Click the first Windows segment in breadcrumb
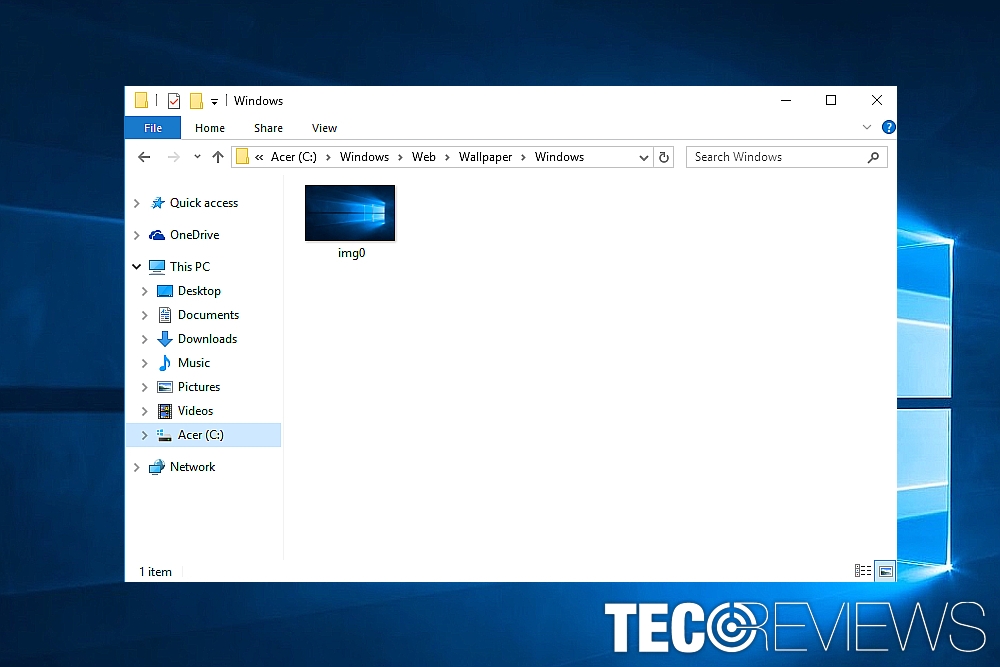 click(x=364, y=157)
